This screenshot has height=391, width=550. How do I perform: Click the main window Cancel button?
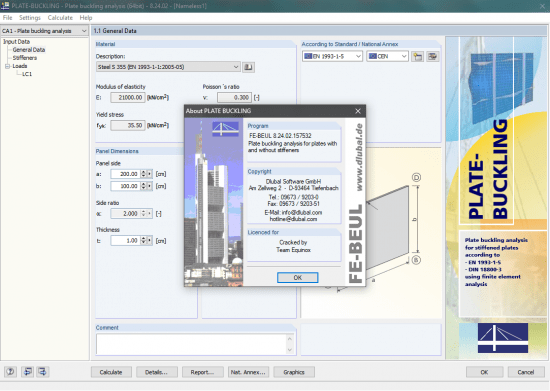coord(526,372)
